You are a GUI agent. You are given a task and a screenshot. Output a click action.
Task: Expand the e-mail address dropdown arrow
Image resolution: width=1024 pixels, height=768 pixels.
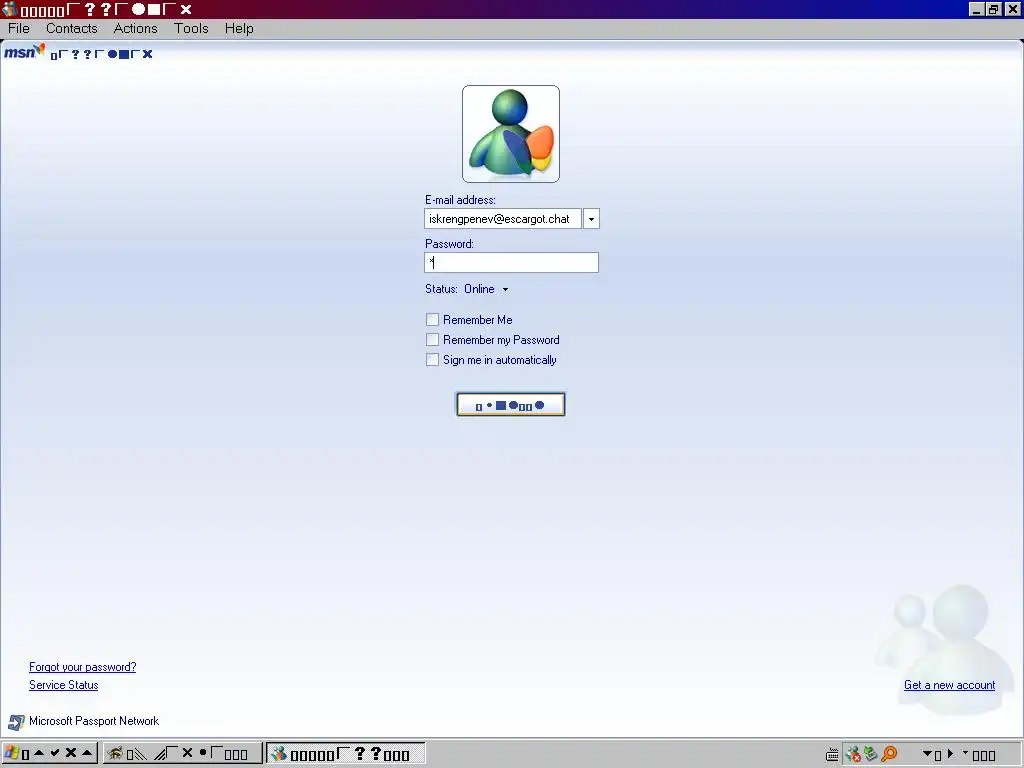(591, 219)
